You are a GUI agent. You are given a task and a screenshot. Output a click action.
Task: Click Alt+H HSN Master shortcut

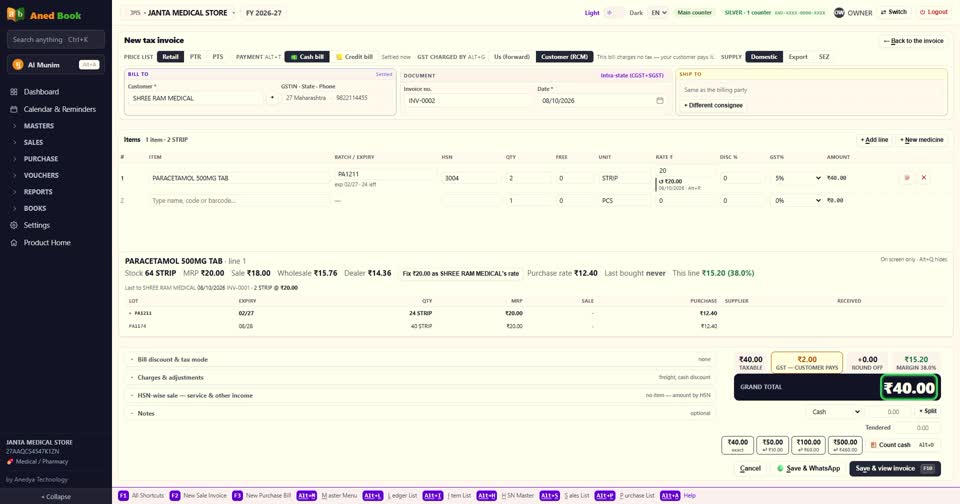[x=505, y=495]
